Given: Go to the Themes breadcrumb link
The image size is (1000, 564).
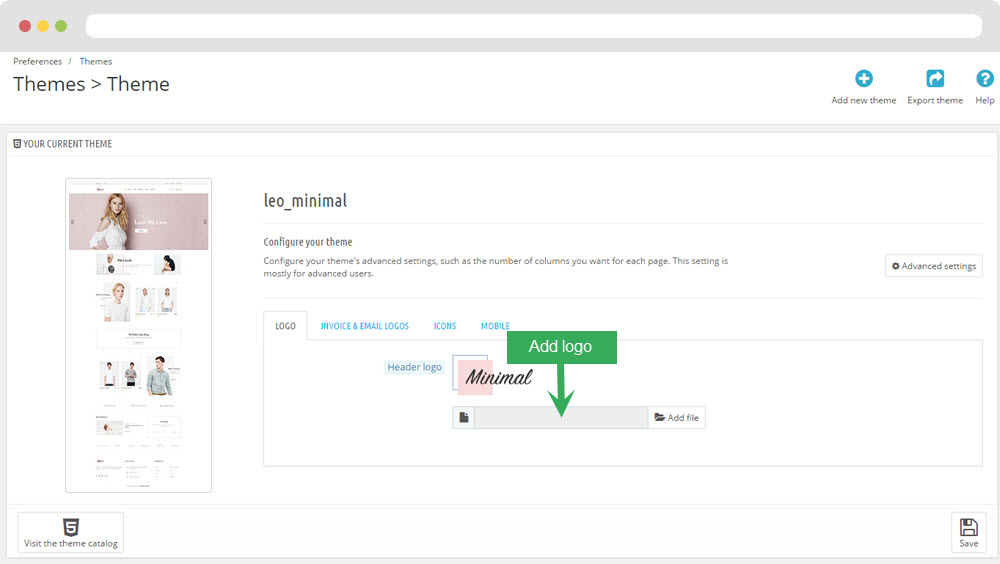Looking at the screenshot, I should coord(96,62).
